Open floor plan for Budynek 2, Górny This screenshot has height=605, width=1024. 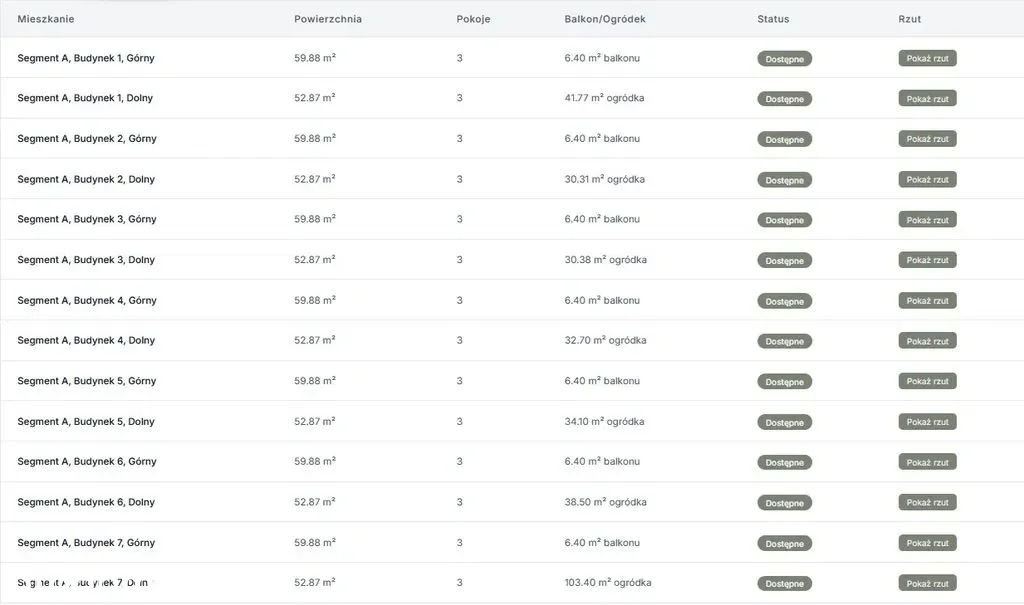[x=927, y=139]
